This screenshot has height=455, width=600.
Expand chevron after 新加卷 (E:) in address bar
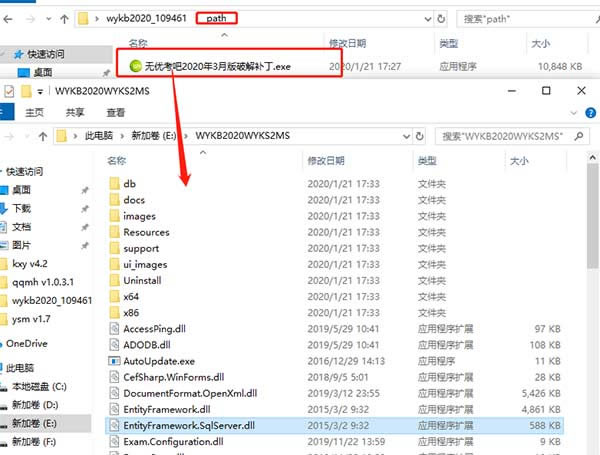tap(186, 136)
